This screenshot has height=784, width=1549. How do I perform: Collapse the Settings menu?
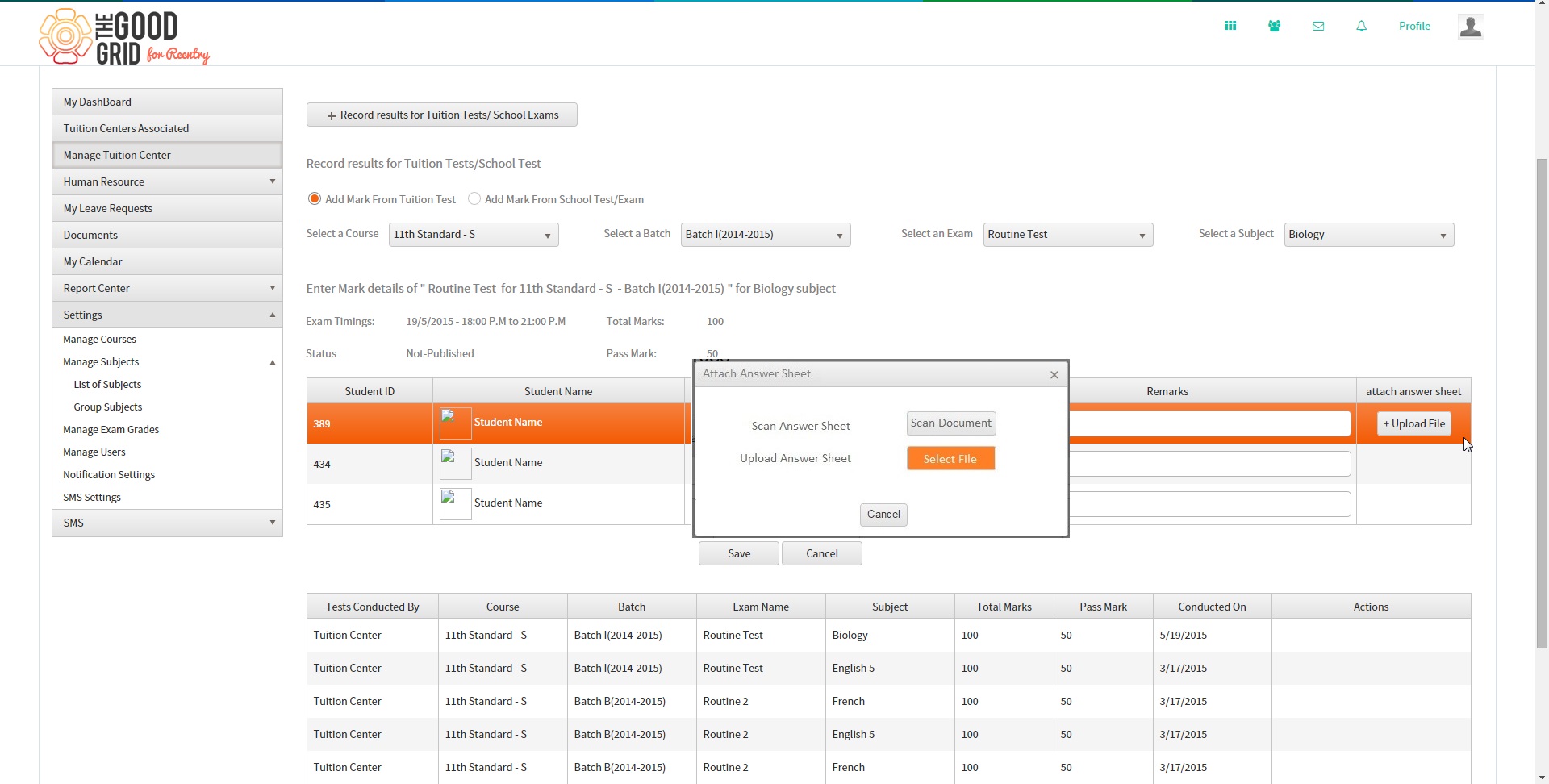pos(167,315)
